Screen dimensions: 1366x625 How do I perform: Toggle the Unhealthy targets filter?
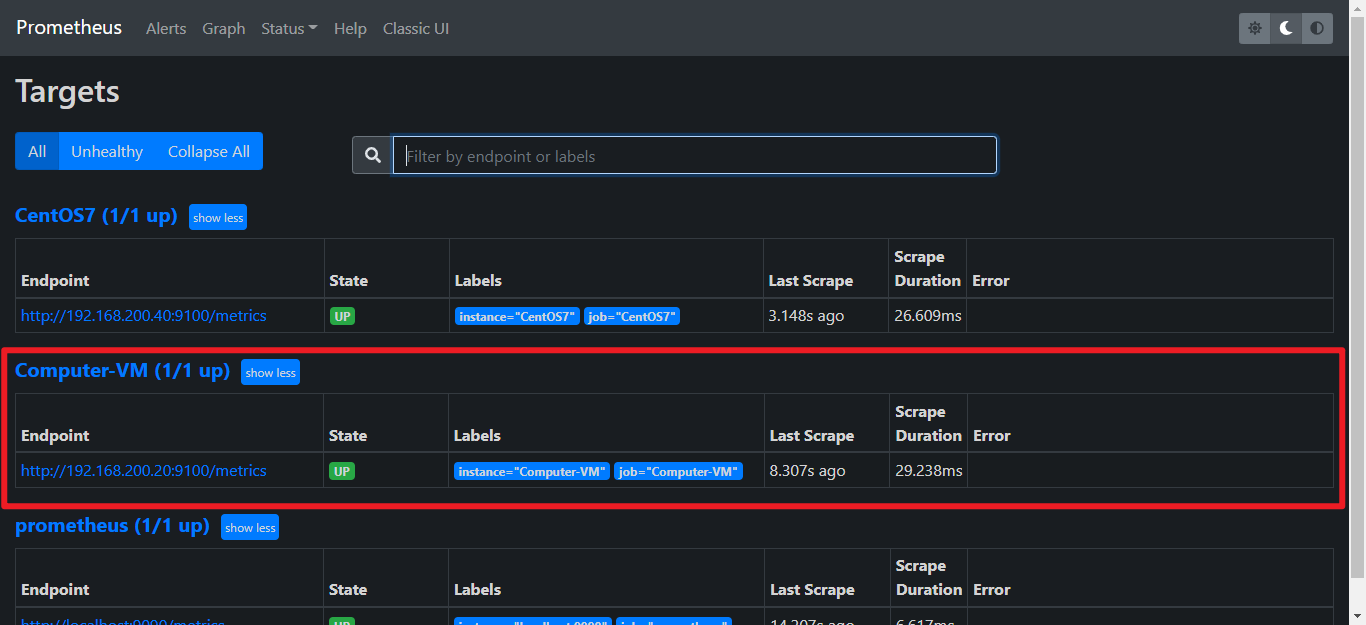[x=107, y=151]
